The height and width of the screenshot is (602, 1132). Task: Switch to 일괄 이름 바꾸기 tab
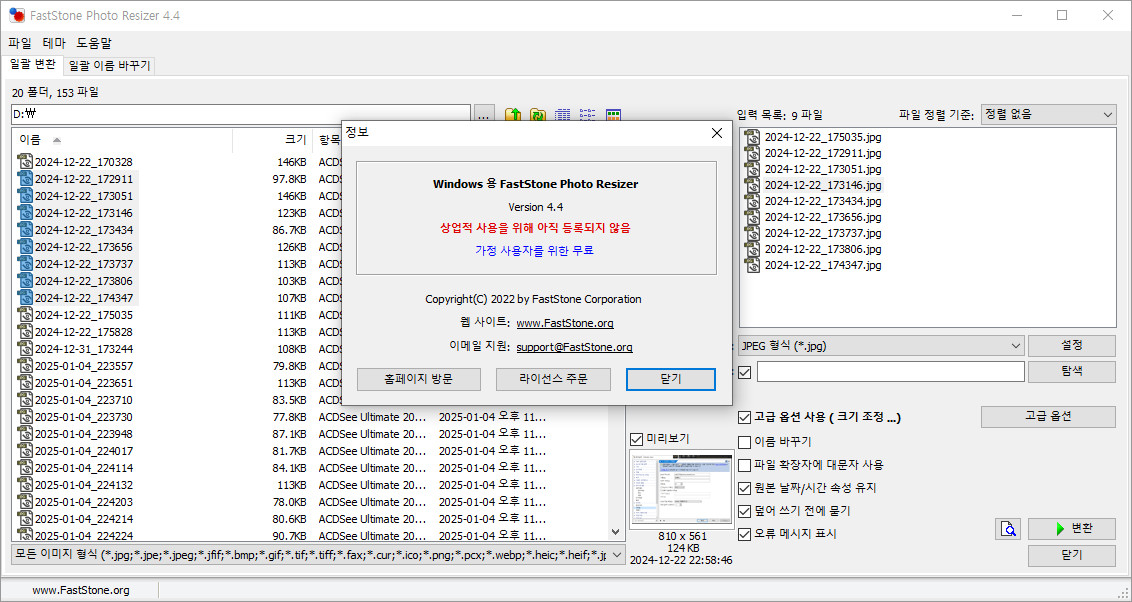tap(110, 66)
